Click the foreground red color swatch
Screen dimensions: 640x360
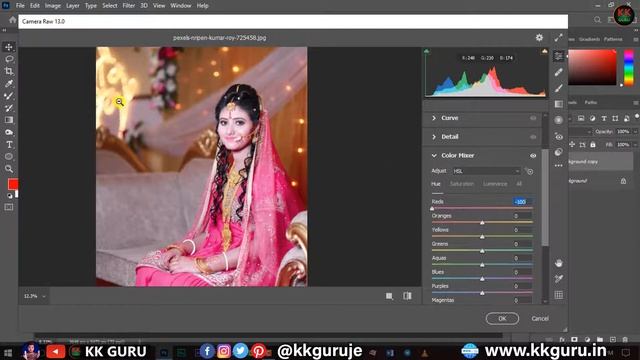pyautogui.click(x=13, y=184)
